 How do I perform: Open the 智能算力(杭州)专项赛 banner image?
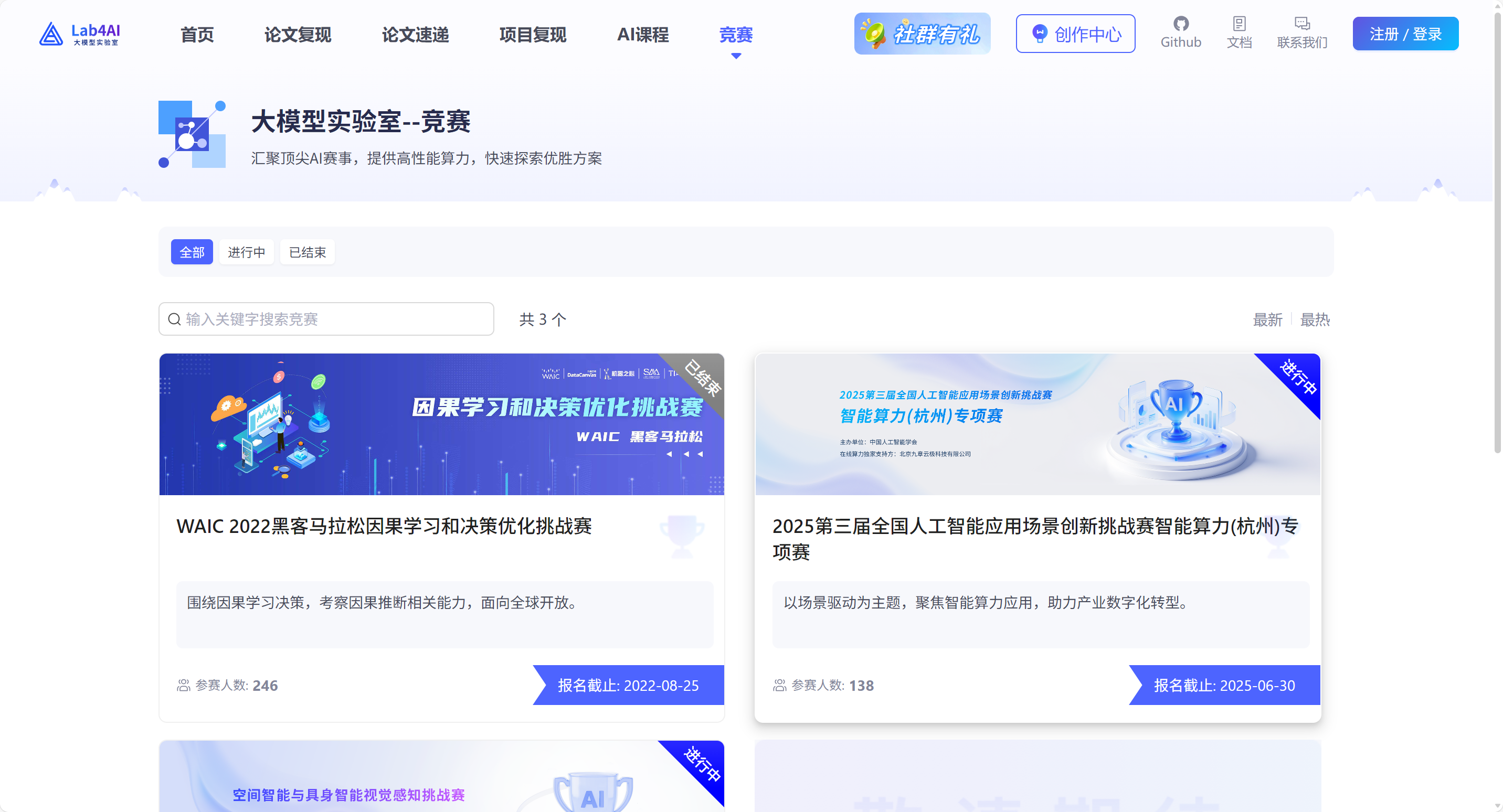[1038, 424]
